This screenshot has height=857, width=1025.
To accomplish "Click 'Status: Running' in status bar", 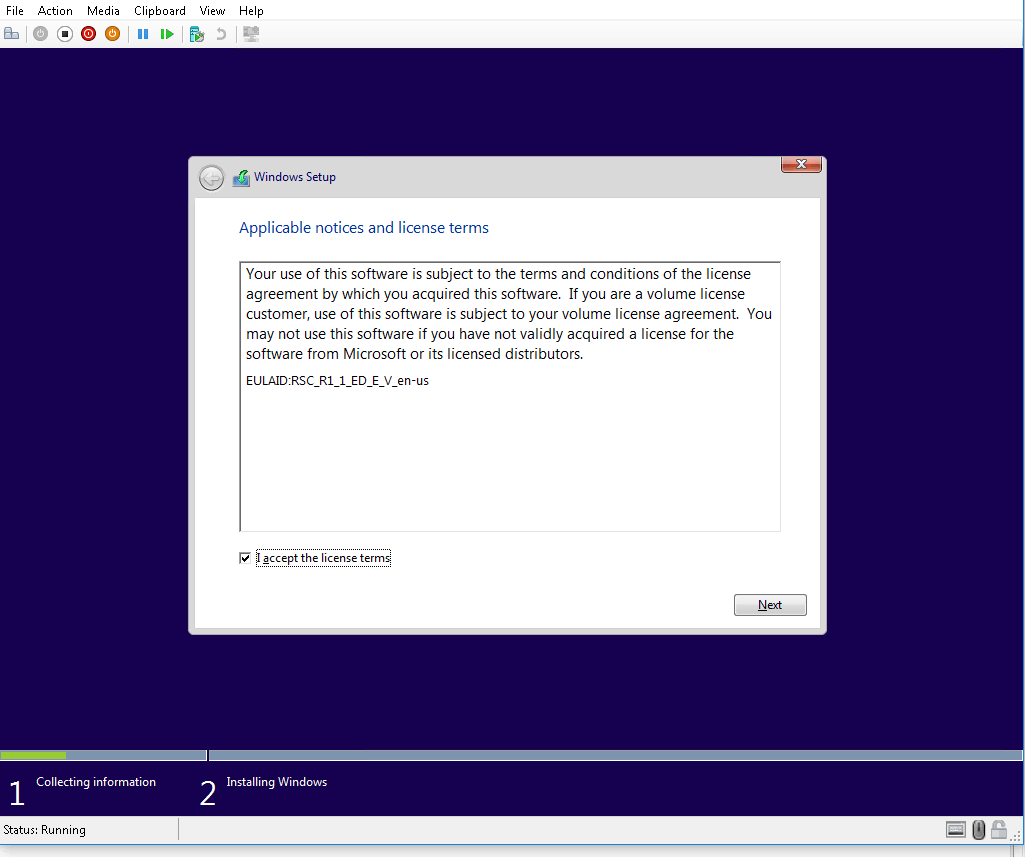I will (44, 830).
